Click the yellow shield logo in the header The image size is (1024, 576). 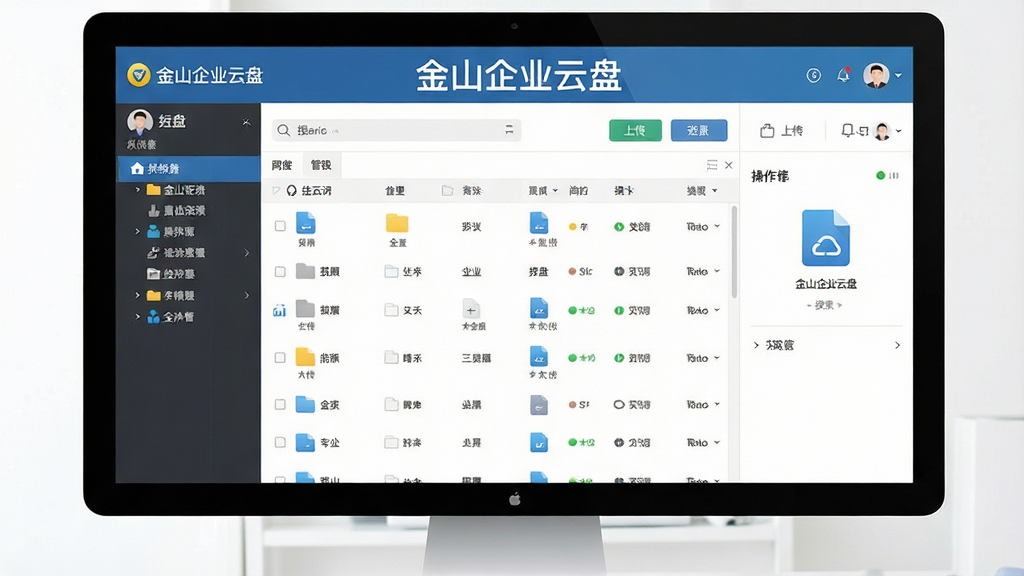138,75
